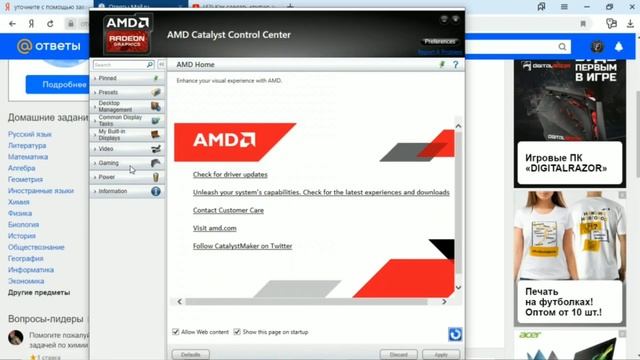Open notifications bell on the Ответы site

(619, 47)
